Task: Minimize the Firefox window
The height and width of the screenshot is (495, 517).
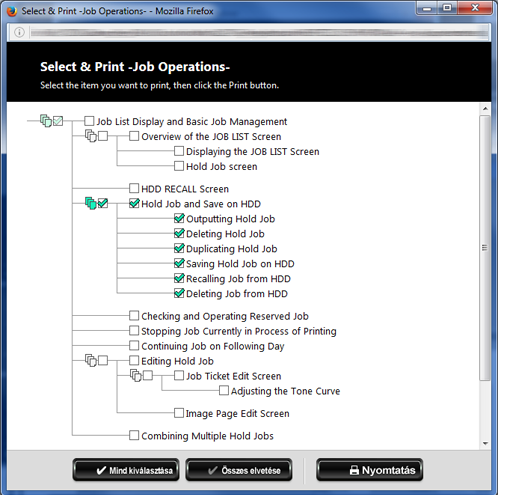Action: 427,8
